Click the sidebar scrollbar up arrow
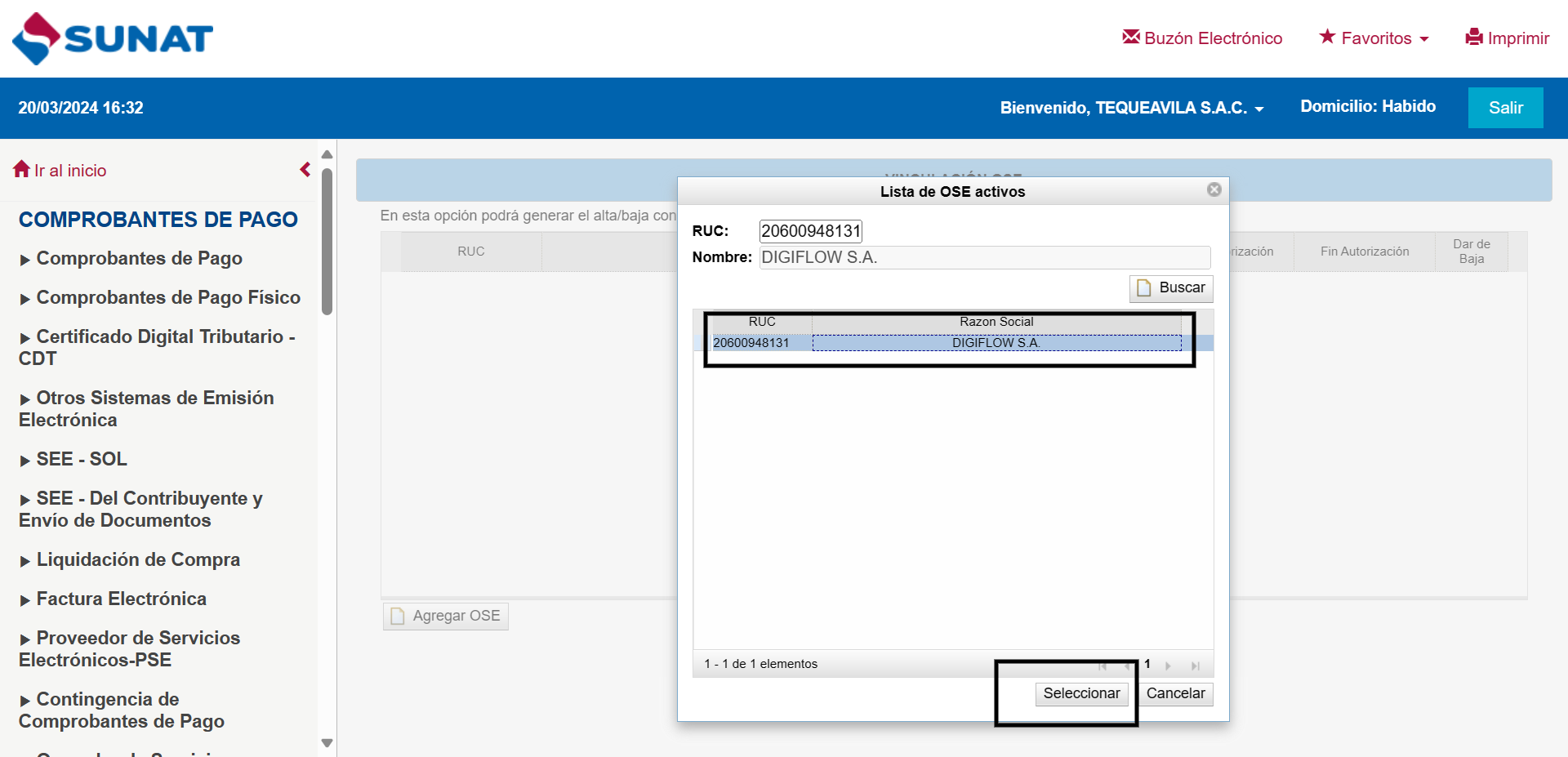 pos(327,154)
